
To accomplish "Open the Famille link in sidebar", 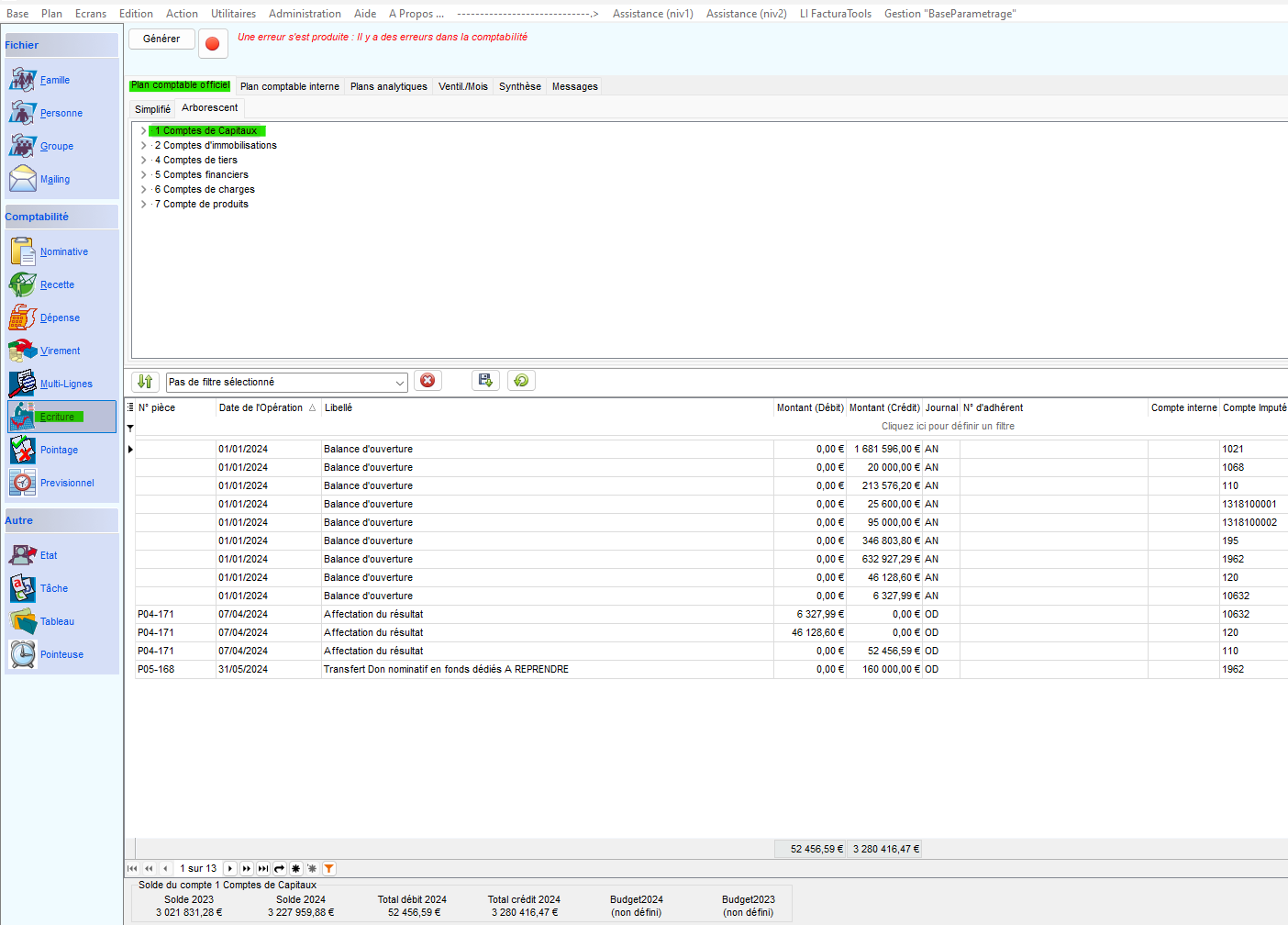I will tap(55, 81).
